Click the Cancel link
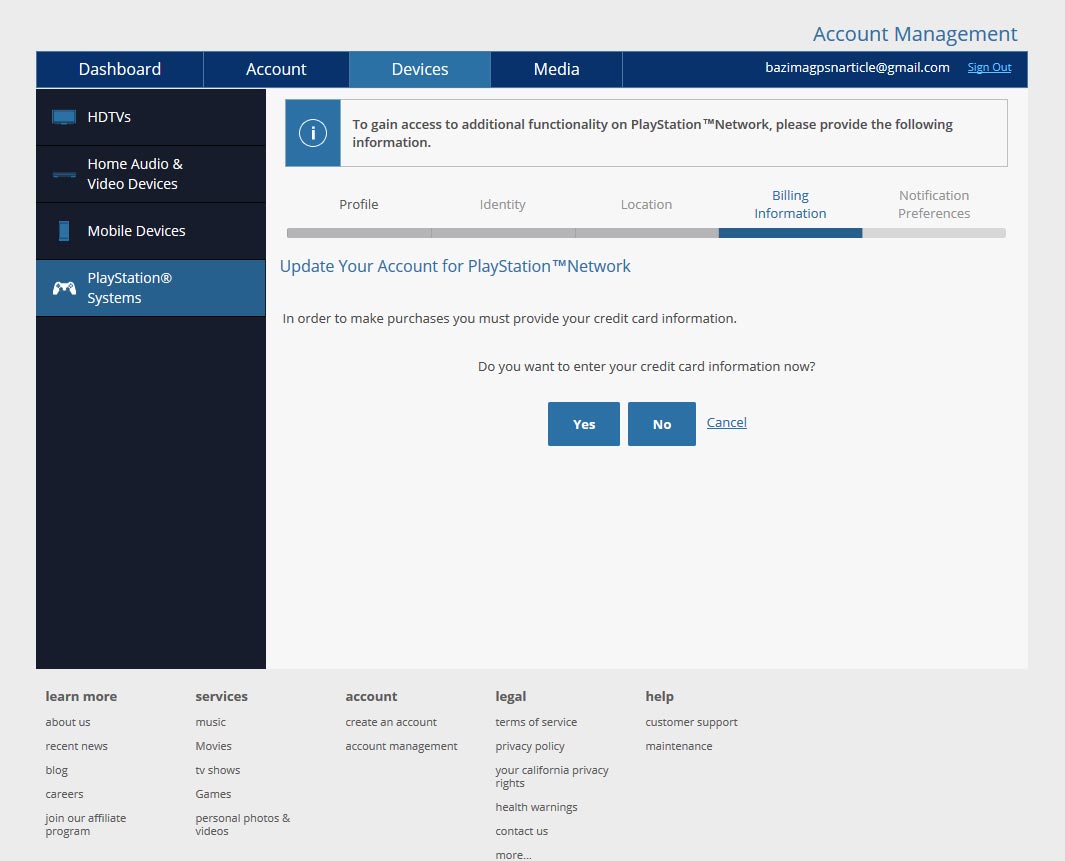1065x861 pixels. [726, 423]
